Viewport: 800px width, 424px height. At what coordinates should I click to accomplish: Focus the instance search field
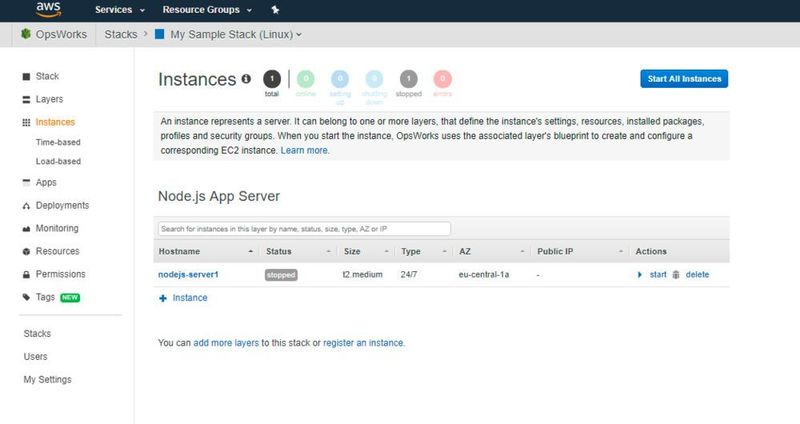click(304, 229)
